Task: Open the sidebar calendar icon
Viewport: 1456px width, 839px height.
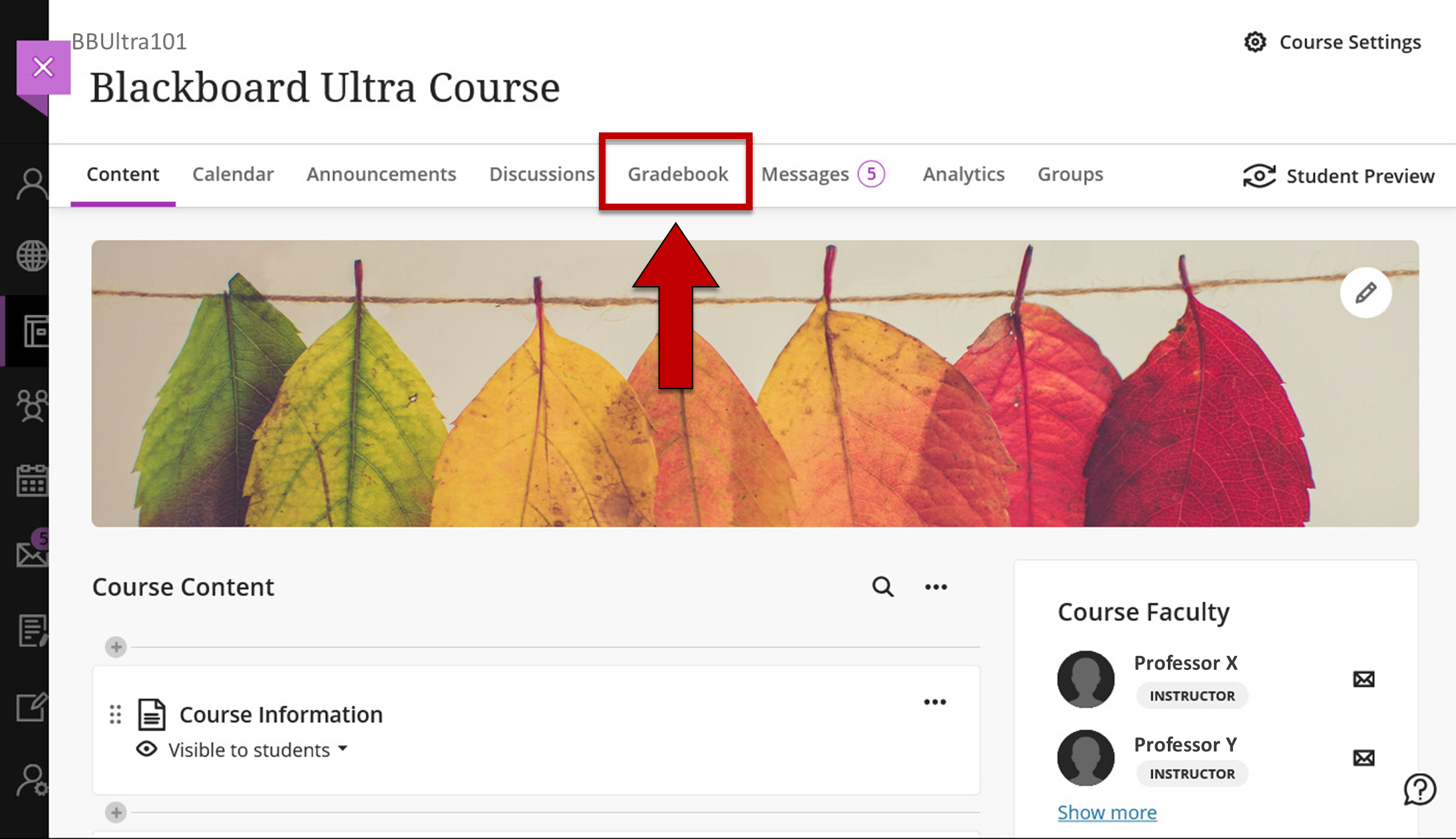Action: tap(32, 480)
